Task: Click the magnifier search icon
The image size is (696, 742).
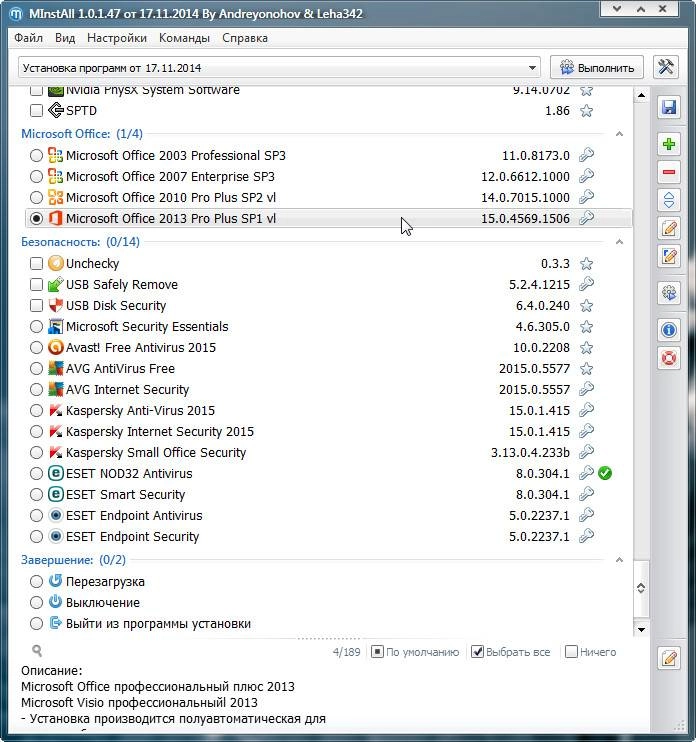Action: (37, 651)
